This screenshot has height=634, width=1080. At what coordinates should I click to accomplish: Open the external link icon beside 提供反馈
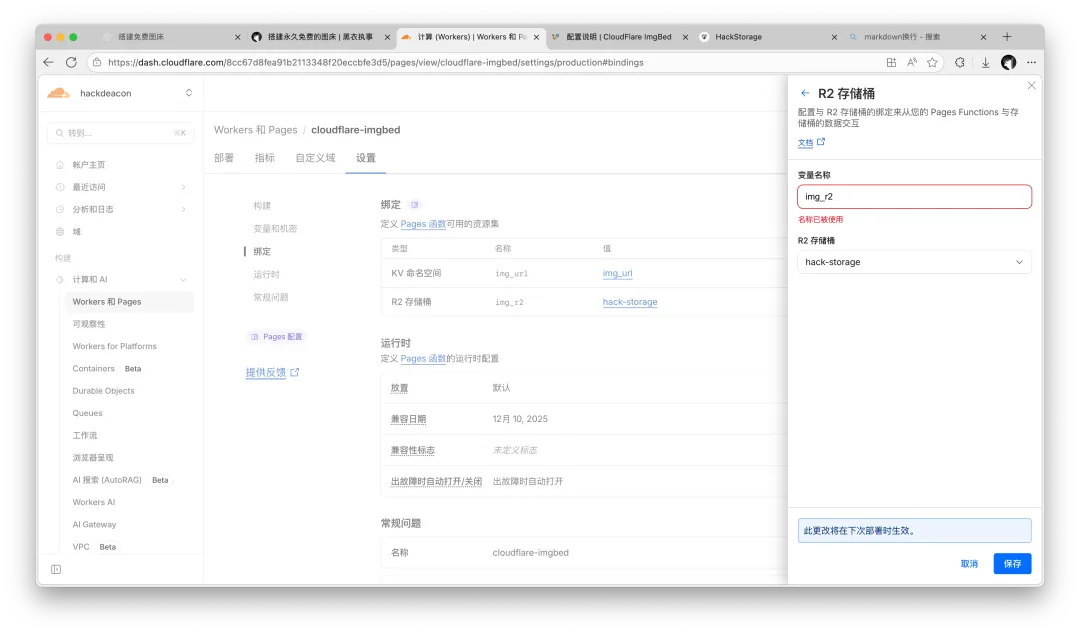(295, 372)
